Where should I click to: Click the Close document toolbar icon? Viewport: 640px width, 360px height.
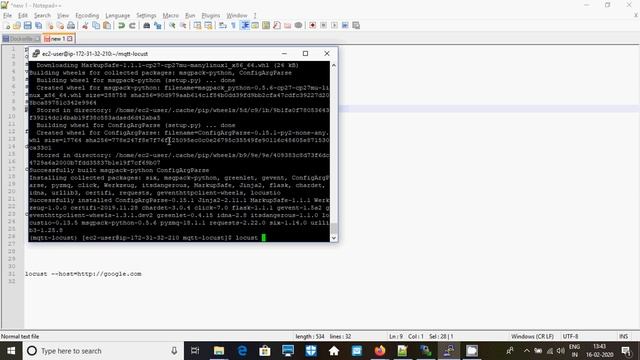click(49, 25)
